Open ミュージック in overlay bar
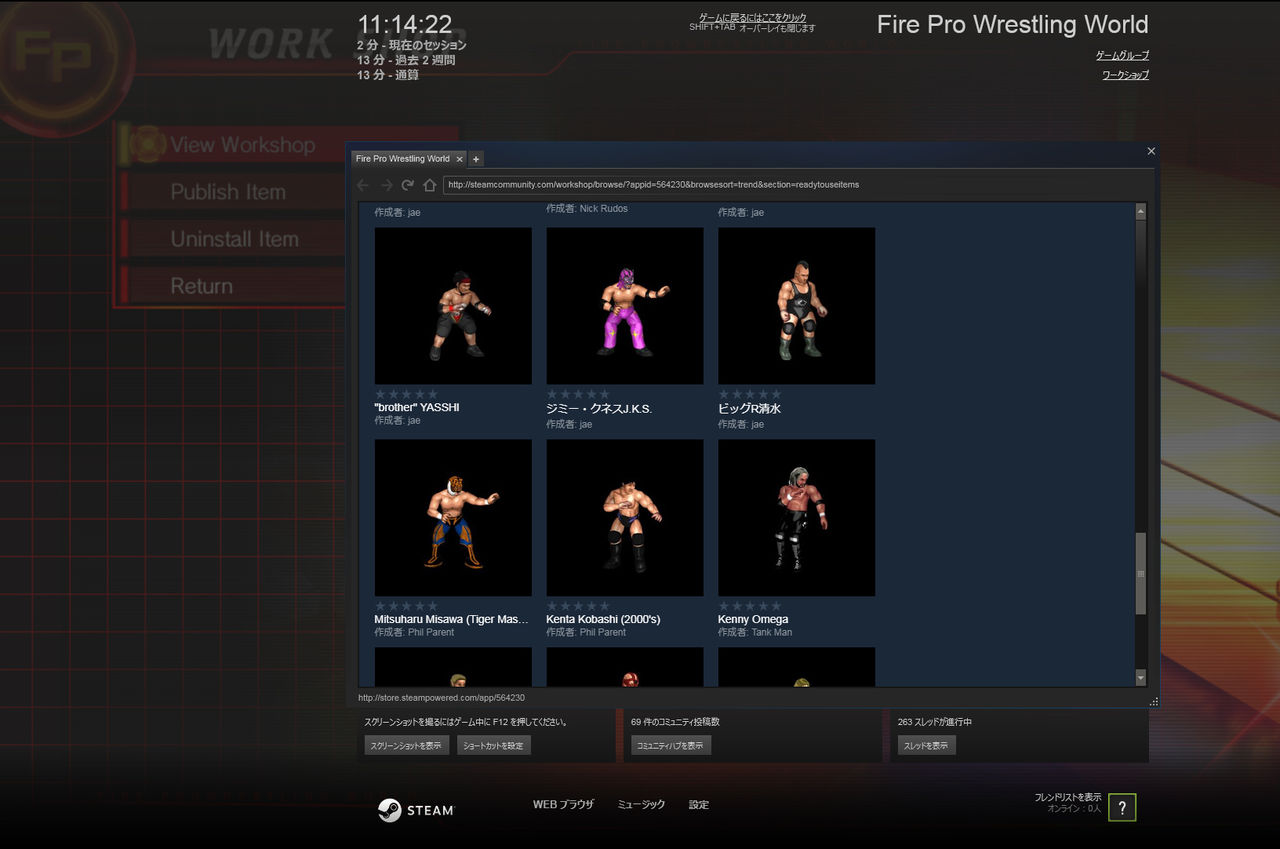The image size is (1280, 849). pyautogui.click(x=641, y=805)
